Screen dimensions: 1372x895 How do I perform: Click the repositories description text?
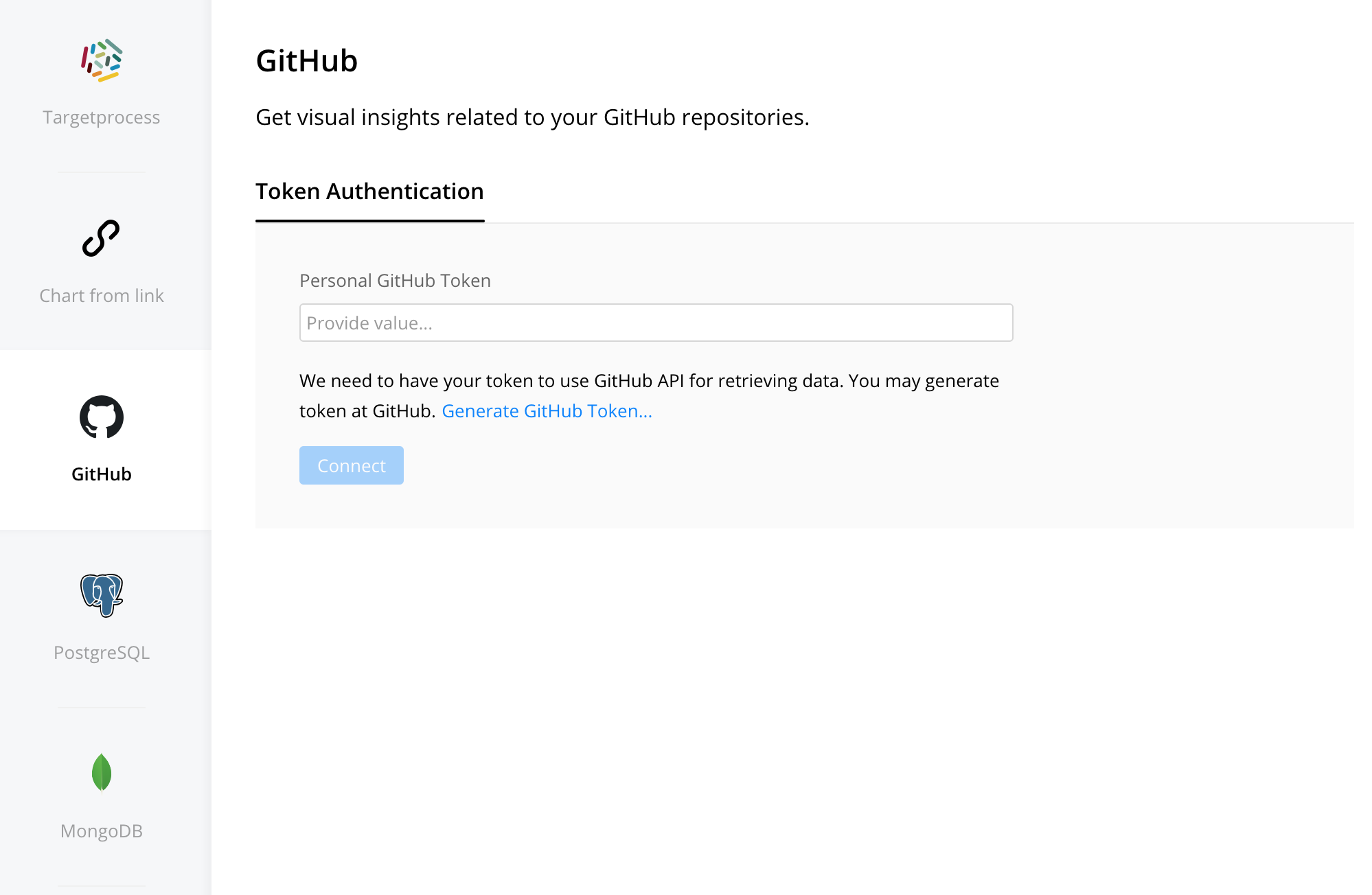(x=532, y=117)
